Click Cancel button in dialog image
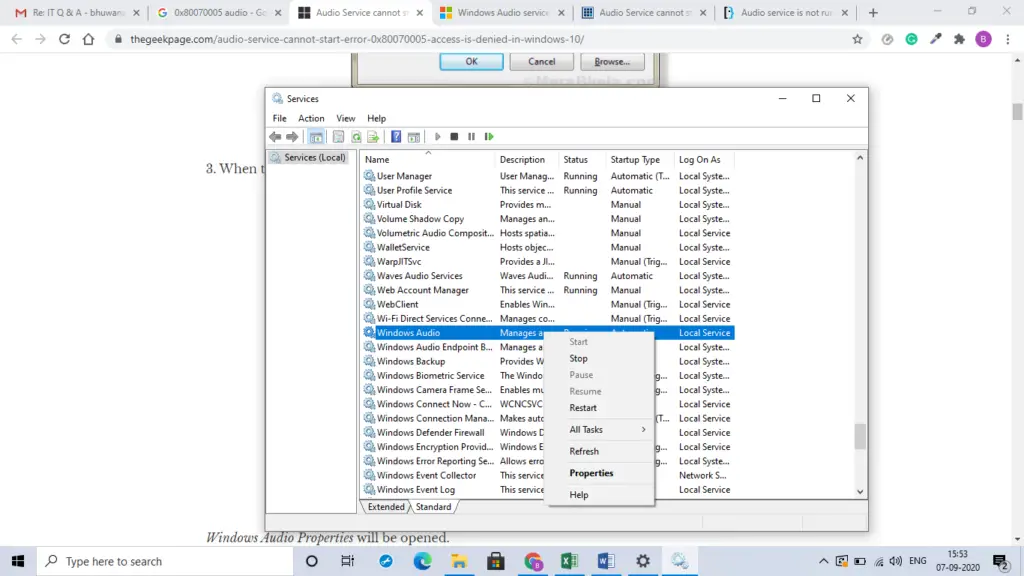1024x576 pixels. [541, 61]
